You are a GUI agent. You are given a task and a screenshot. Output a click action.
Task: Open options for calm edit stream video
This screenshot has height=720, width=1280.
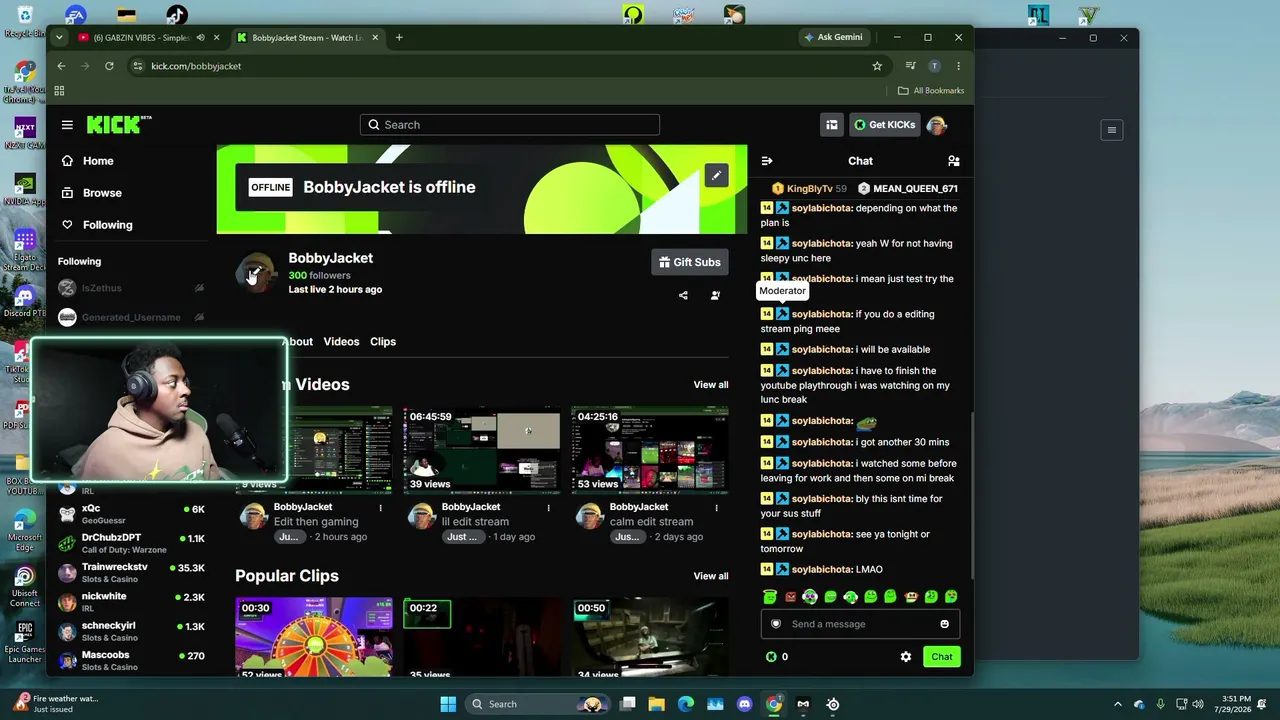[716, 508]
